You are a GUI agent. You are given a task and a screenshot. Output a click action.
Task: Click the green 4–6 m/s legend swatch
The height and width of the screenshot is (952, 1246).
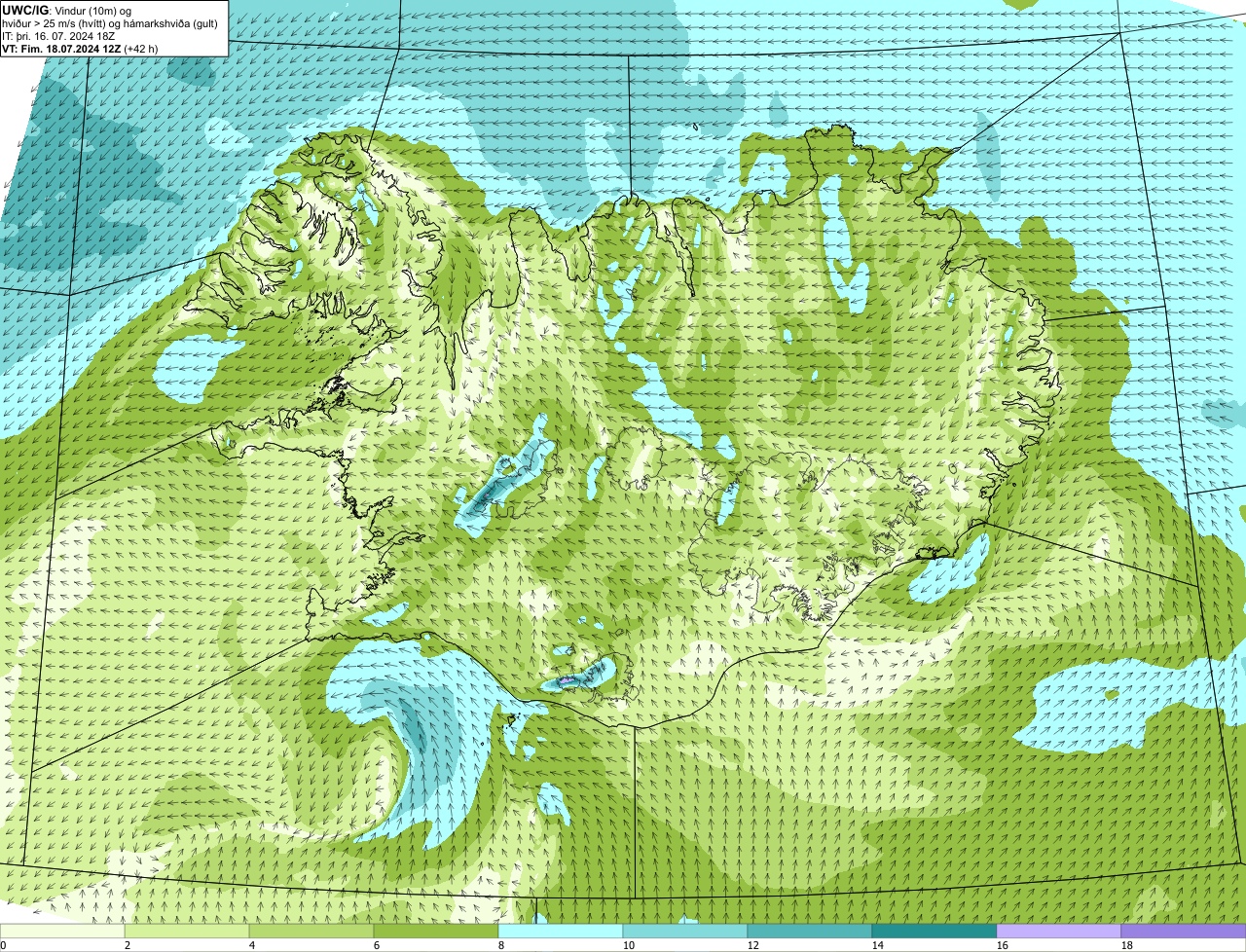(311, 931)
